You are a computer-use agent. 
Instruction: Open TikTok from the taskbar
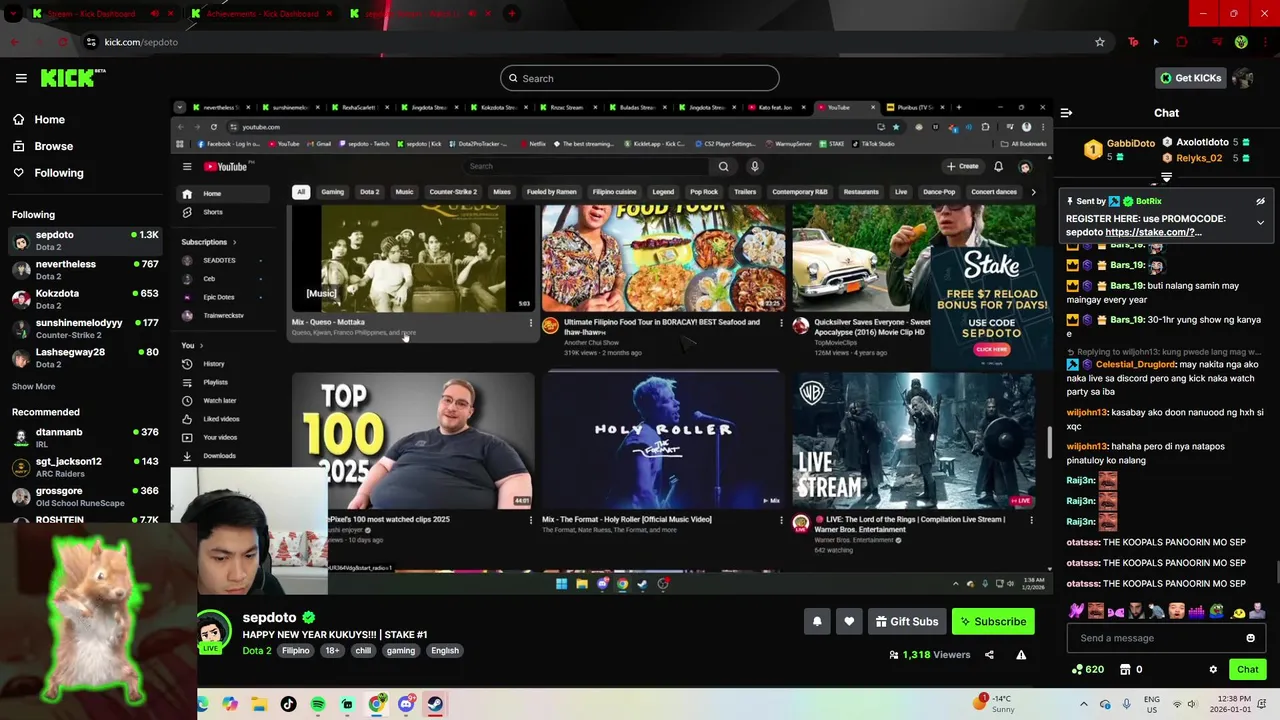[289, 704]
